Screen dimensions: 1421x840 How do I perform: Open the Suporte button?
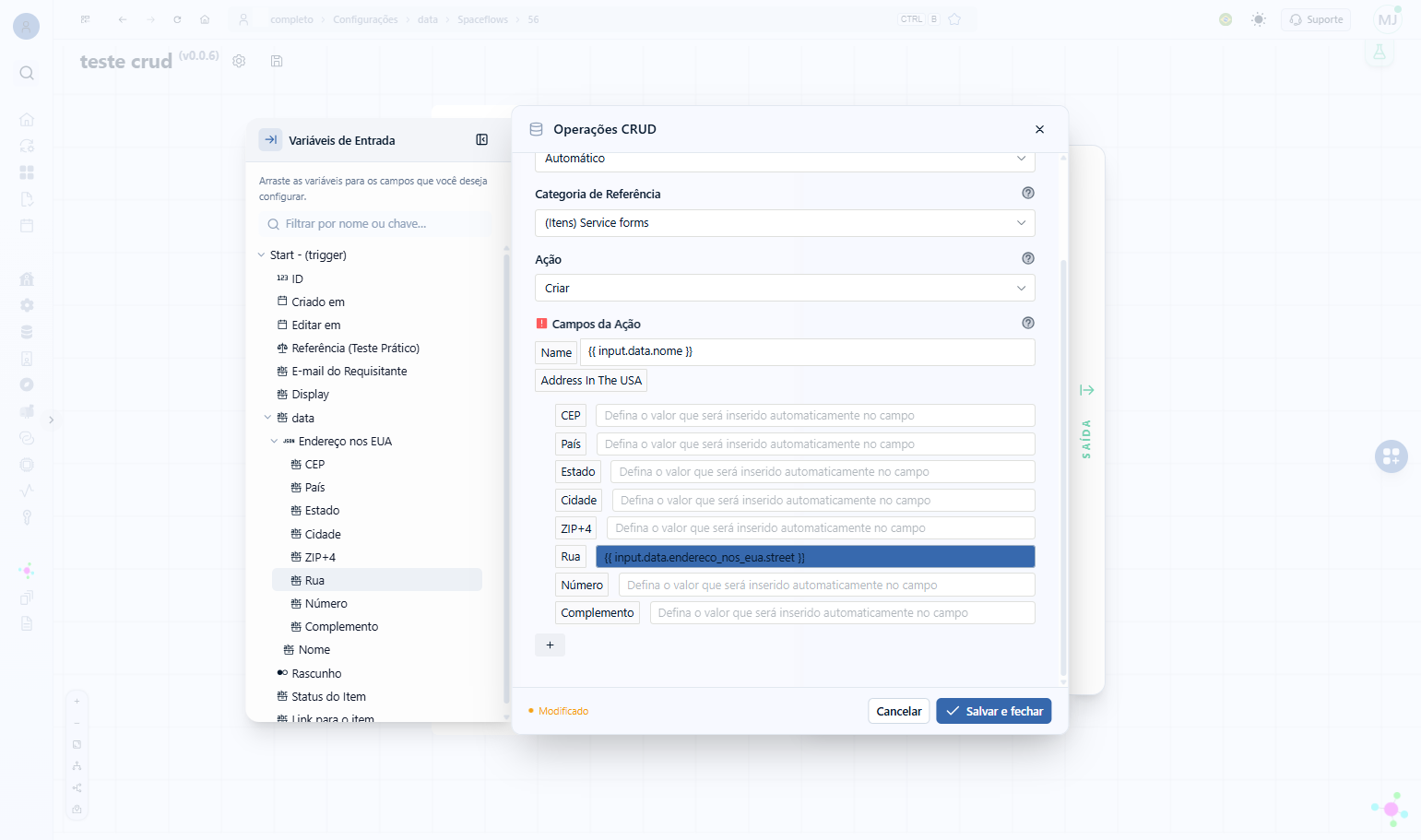[x=1316, y=19]
